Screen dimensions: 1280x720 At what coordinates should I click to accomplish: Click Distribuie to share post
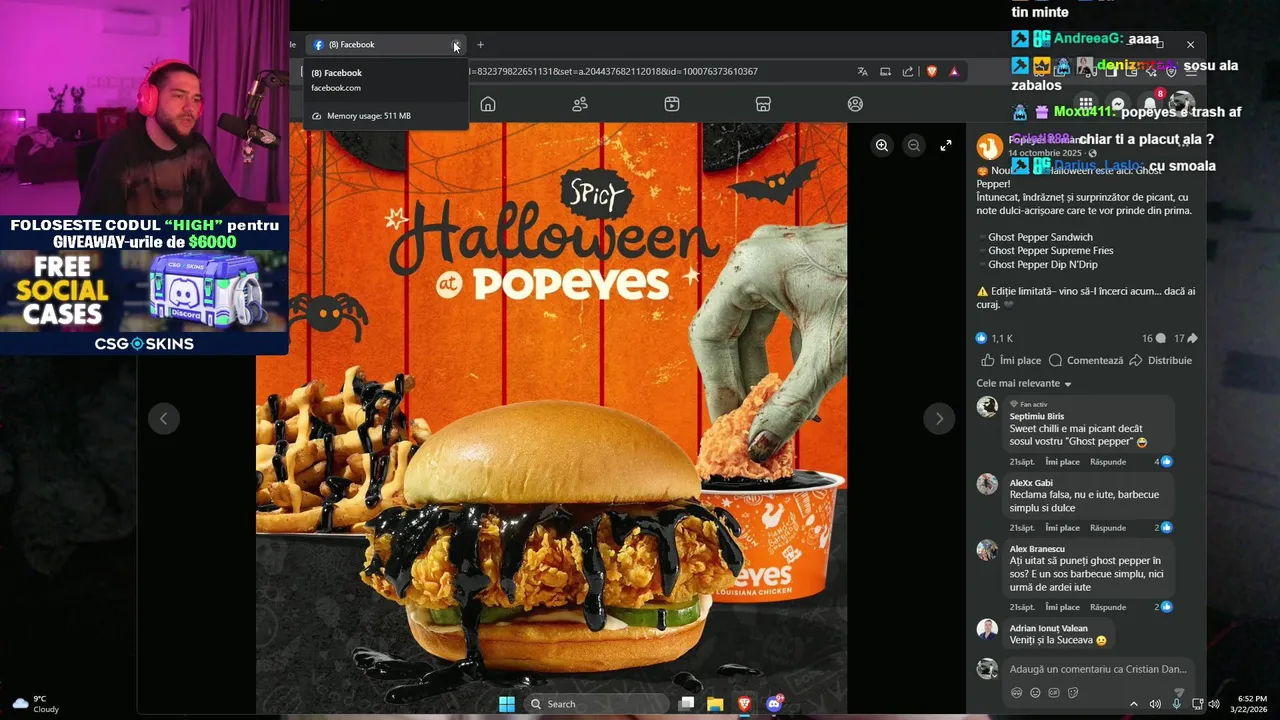1161,360
